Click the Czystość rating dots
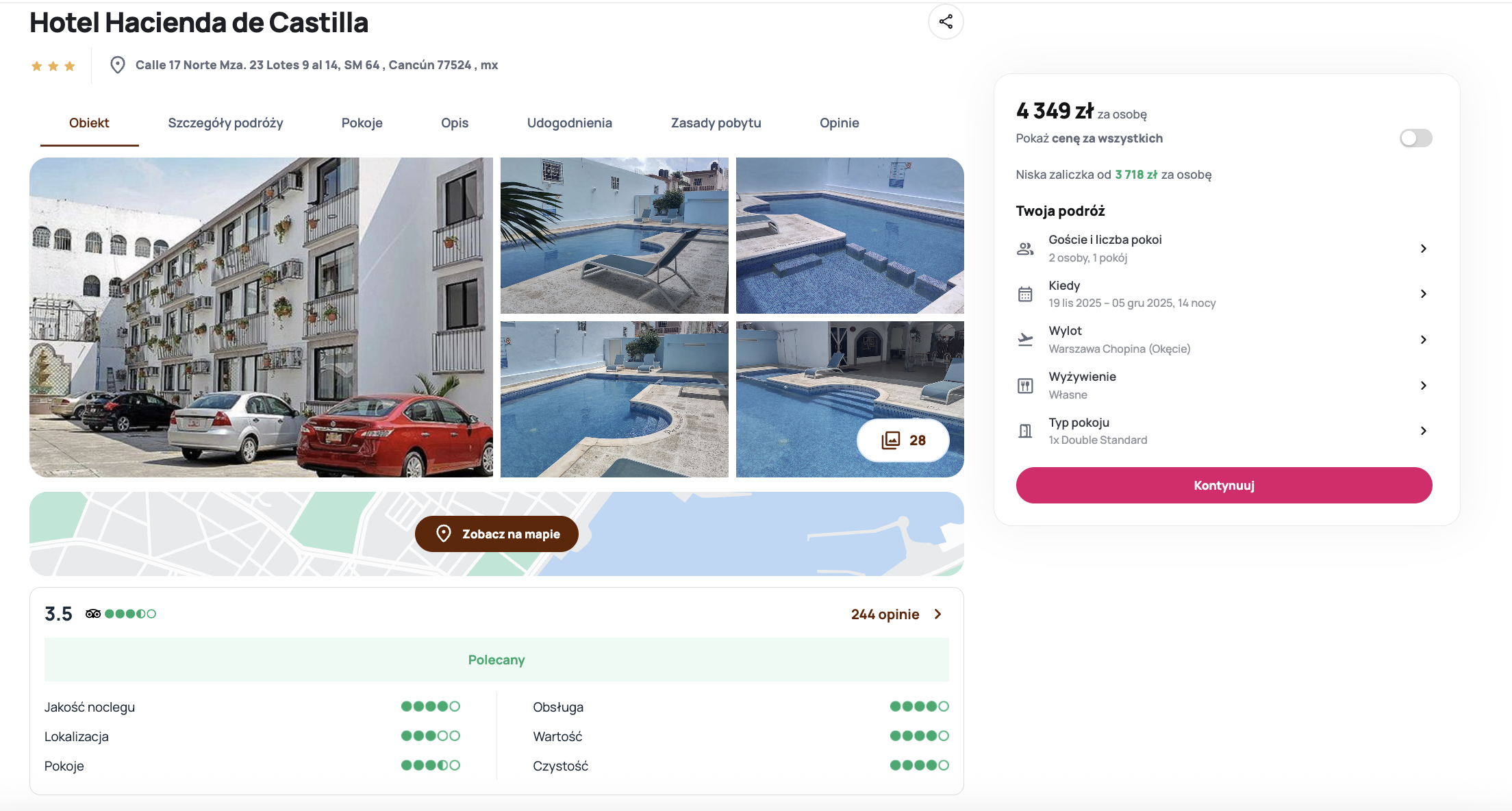The image size is (1512, 811). (919, 765)
